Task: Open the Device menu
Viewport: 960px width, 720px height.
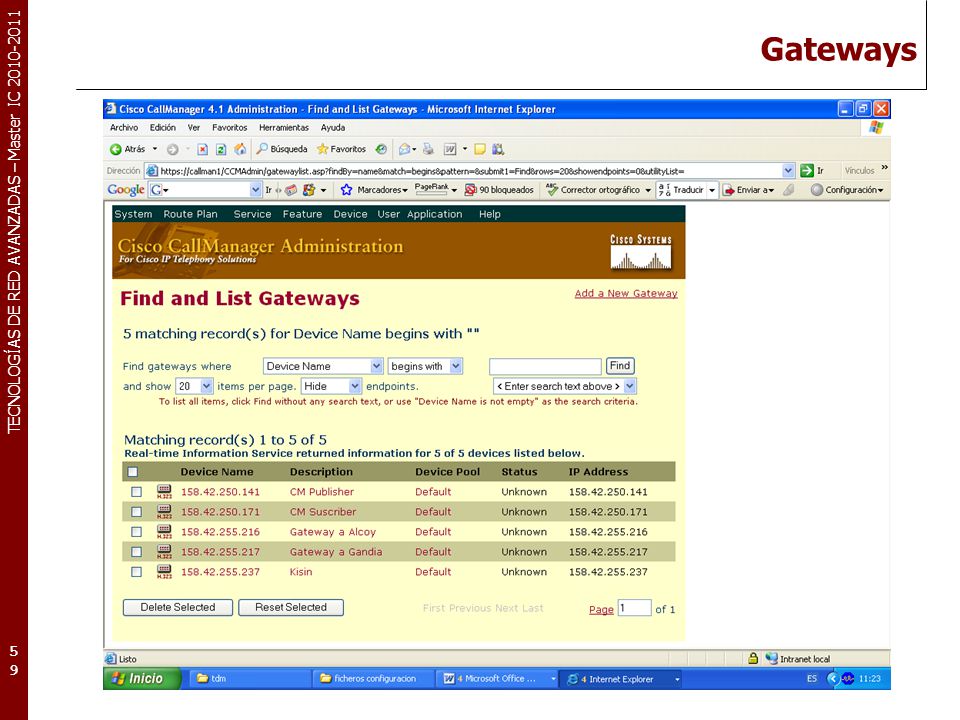Action: coord(350,214)
